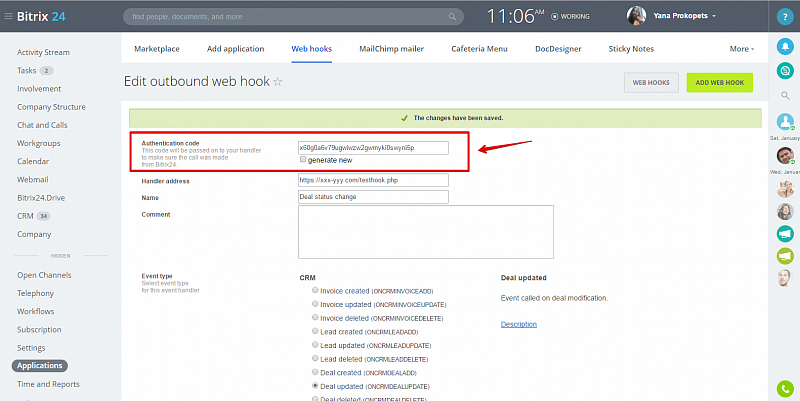Select Lead updated radio option
800x401 pixels.
coord(315,345)
